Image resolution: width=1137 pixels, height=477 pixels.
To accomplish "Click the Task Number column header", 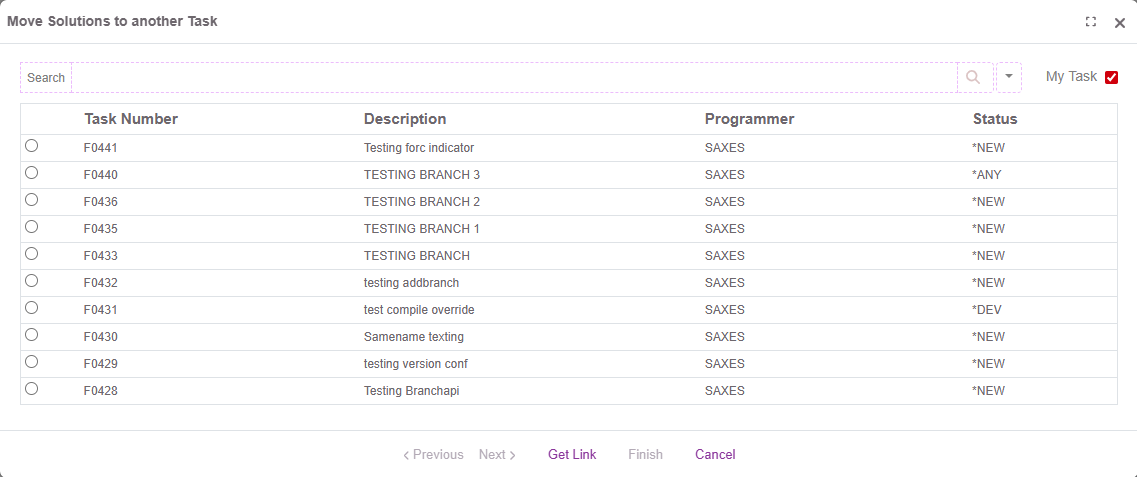I will click(x=131, y=119).
